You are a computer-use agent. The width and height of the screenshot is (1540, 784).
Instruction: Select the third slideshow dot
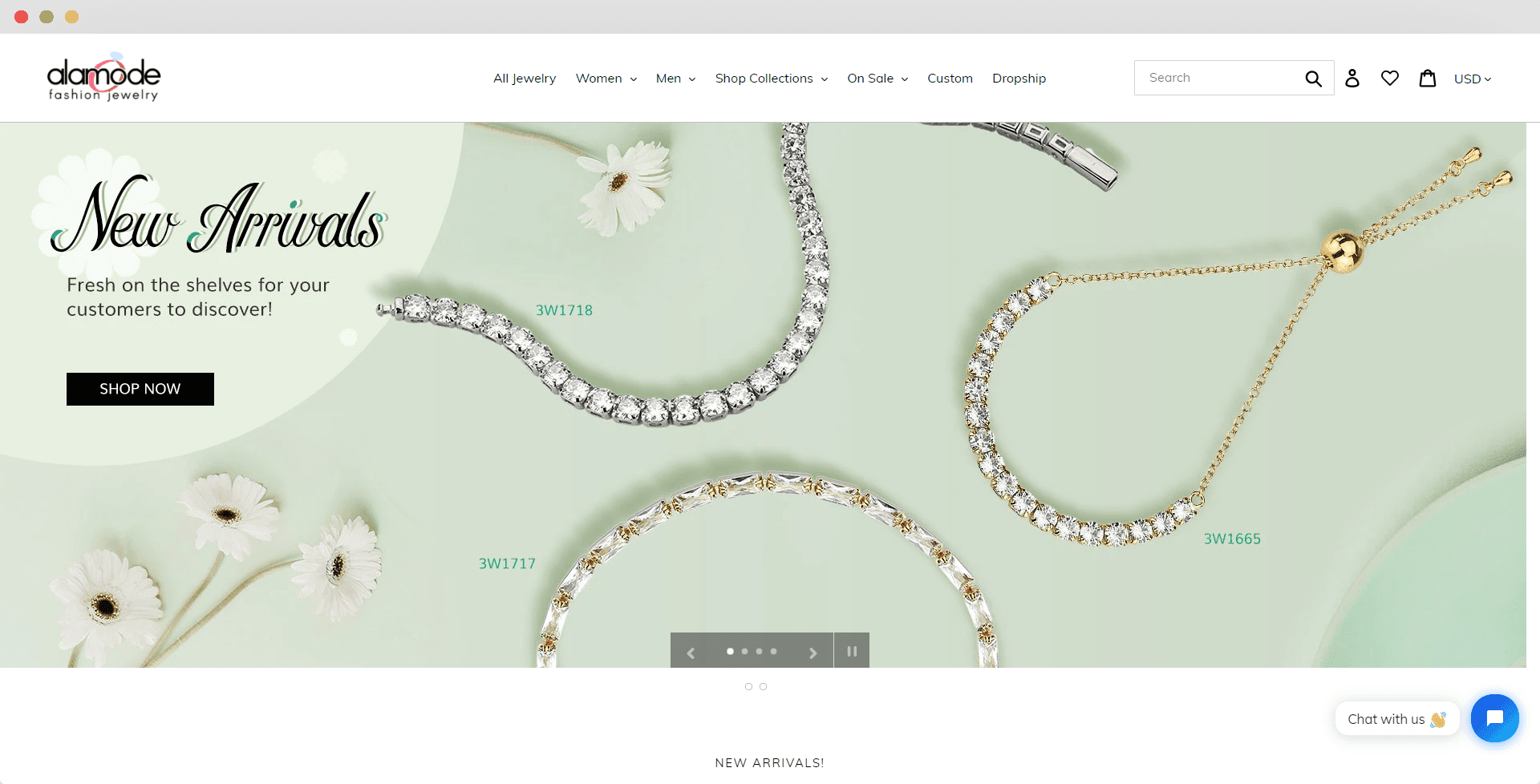759,652
